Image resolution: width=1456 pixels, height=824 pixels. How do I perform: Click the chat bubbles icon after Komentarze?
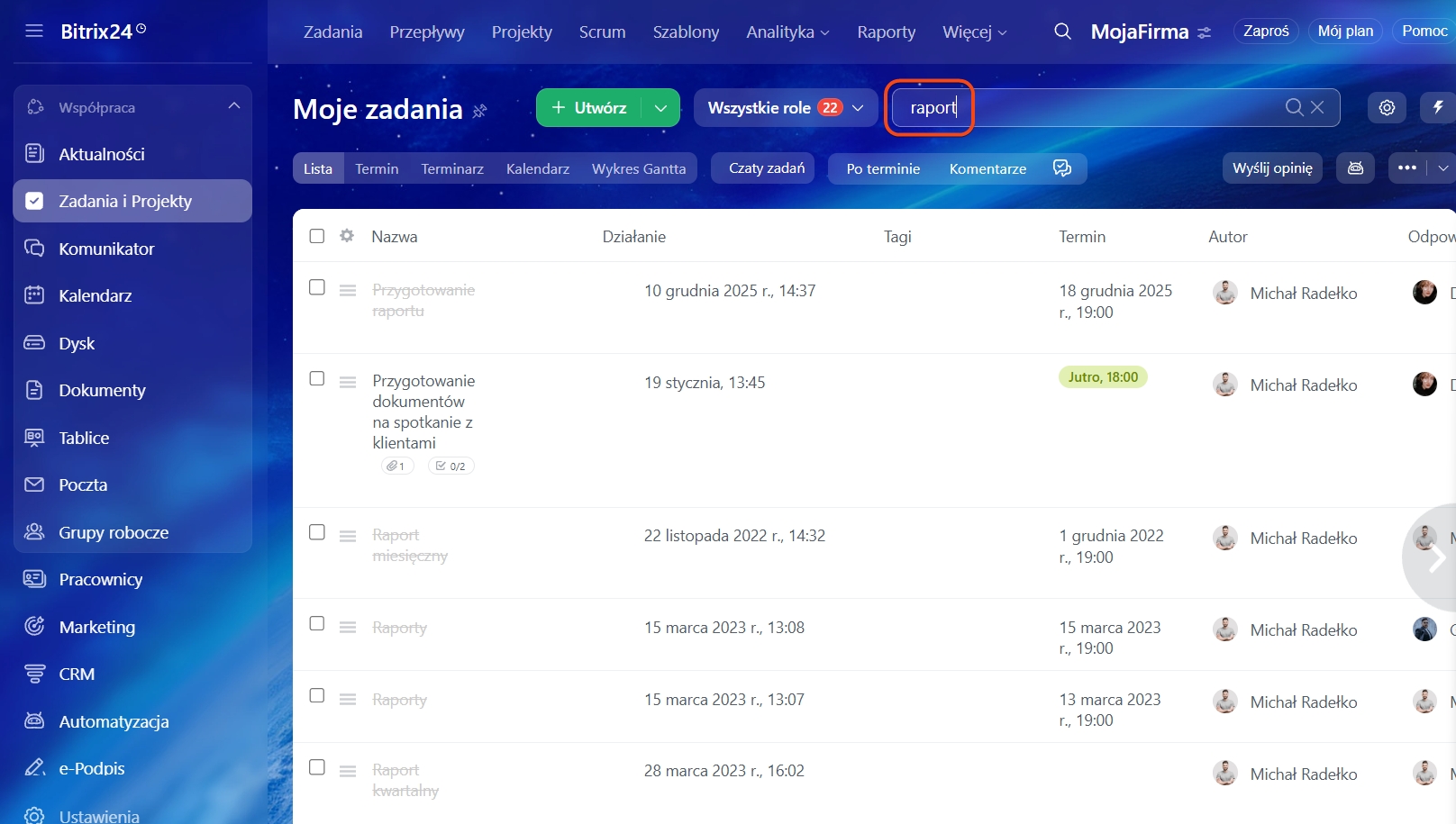pyautogui.click(x=1062, y=168)
